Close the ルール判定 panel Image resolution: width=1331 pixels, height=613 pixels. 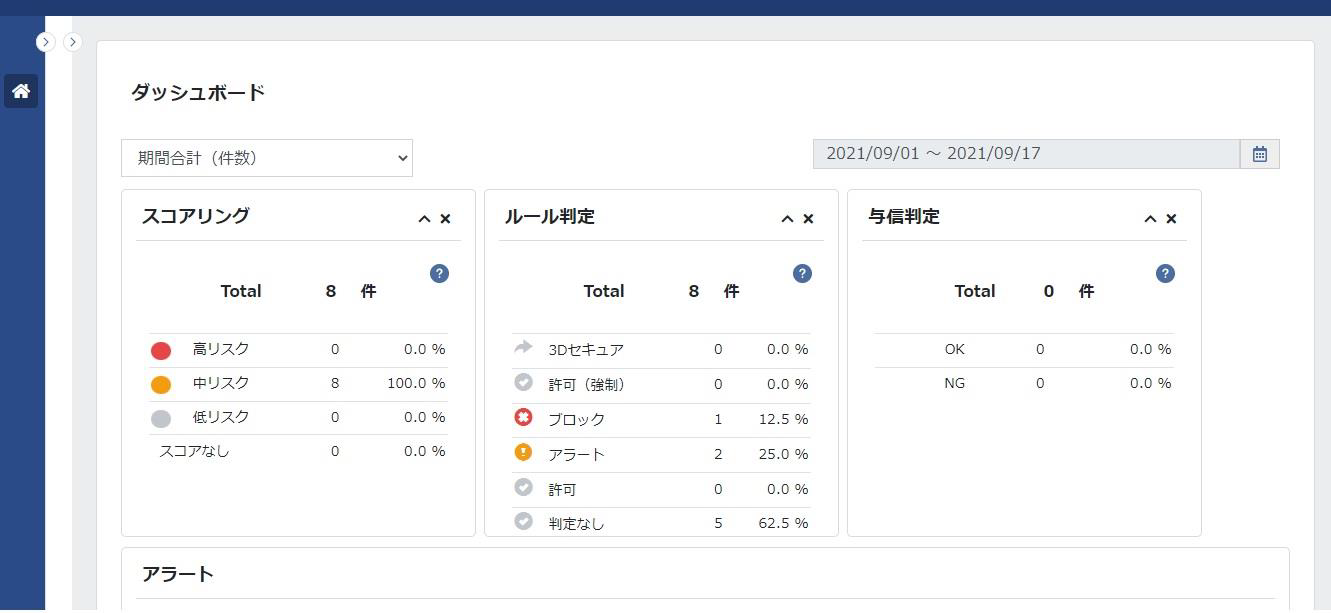809,219
